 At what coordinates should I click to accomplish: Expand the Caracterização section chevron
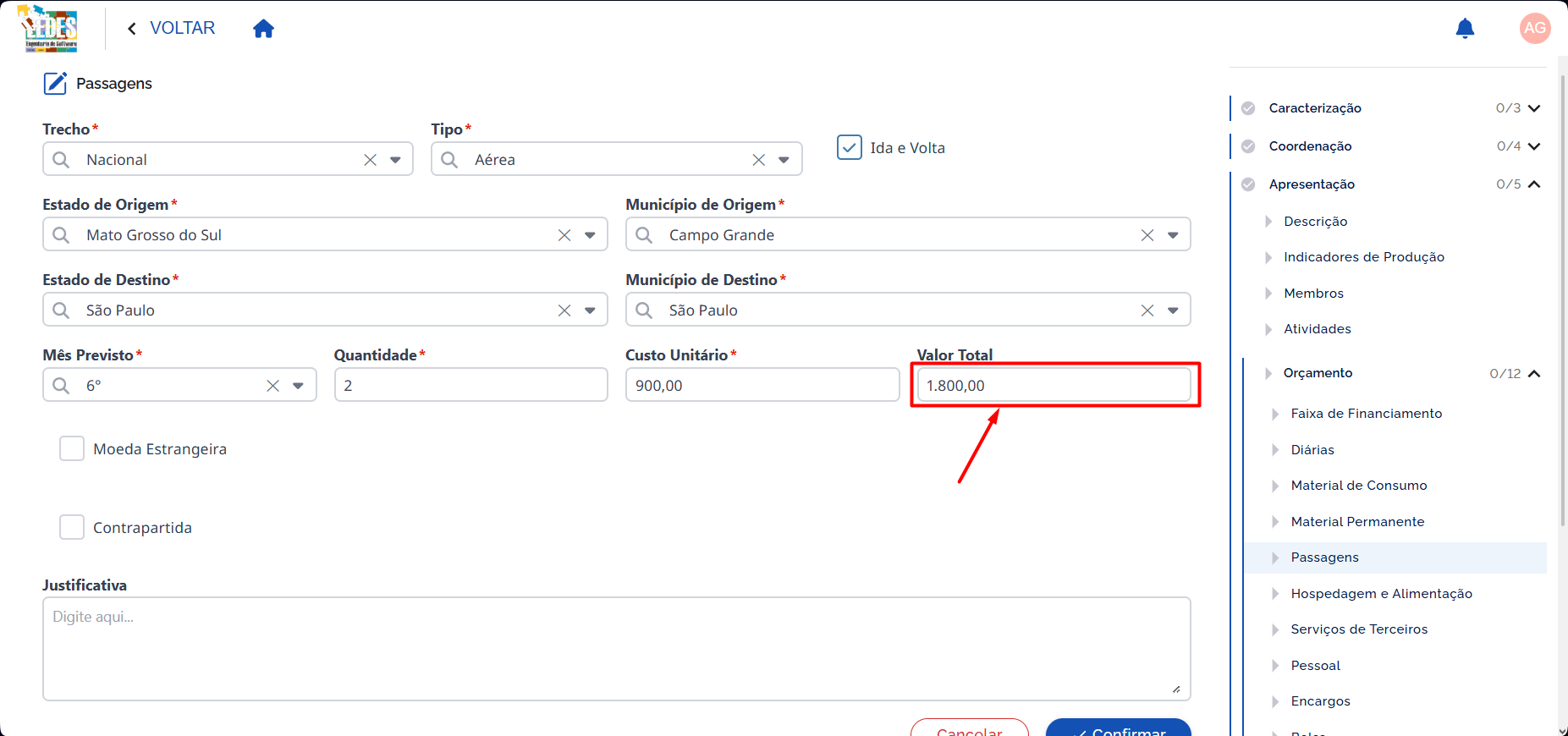click(1534, 108)
